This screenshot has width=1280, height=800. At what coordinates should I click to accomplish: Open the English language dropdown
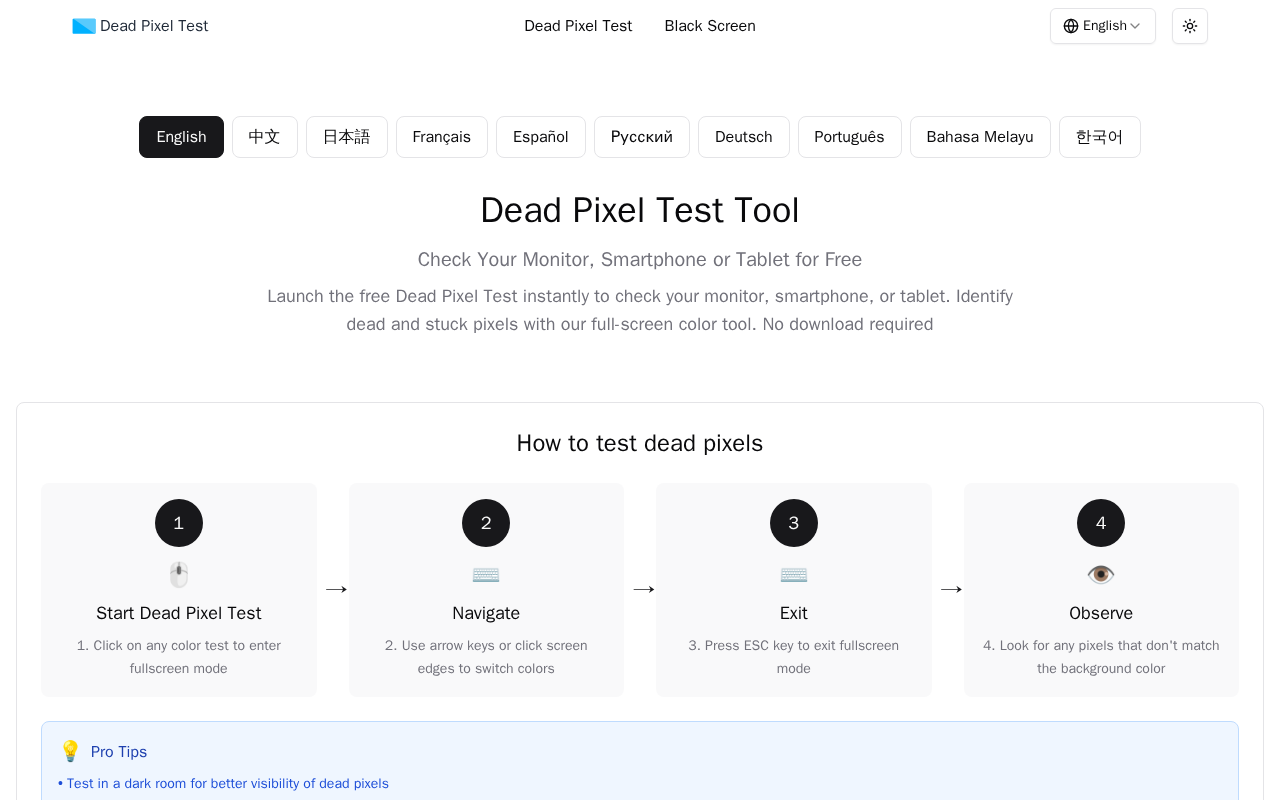click(x=1103, y=26)
